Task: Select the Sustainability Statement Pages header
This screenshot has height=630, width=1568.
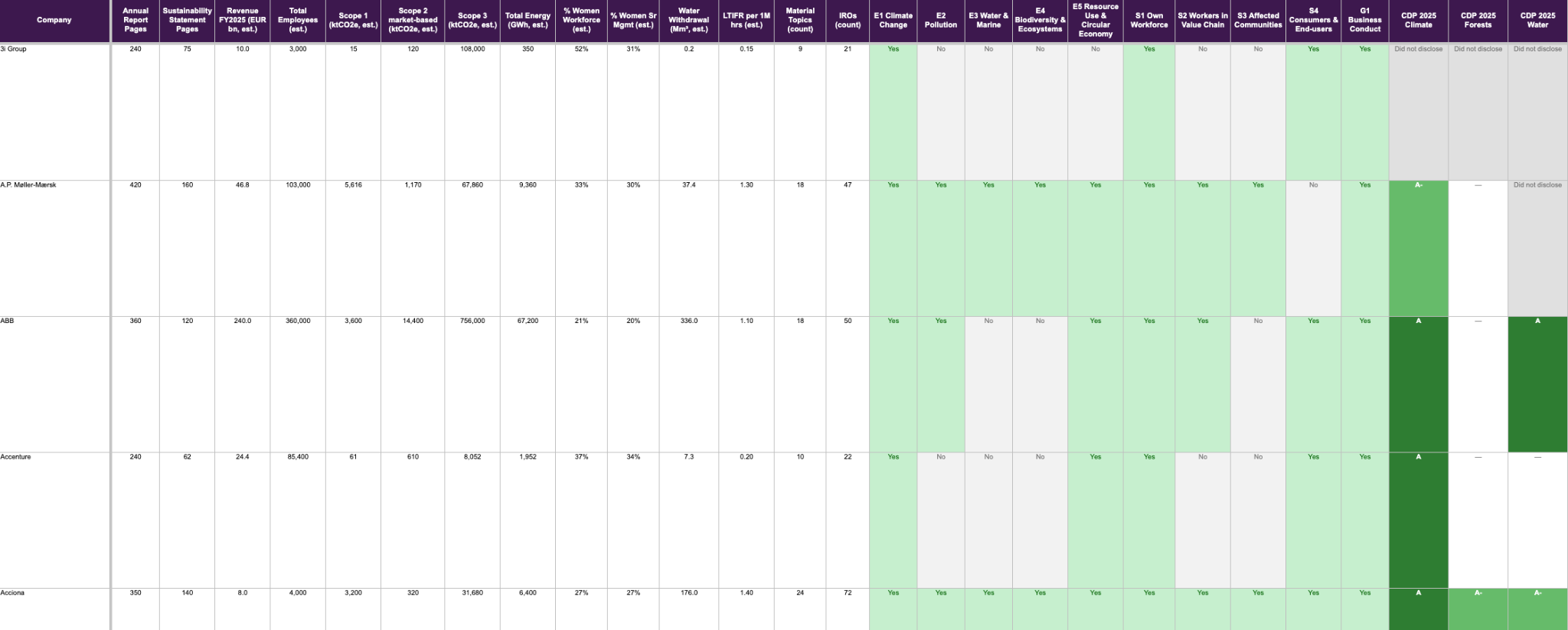Action: tap(187, 21)
